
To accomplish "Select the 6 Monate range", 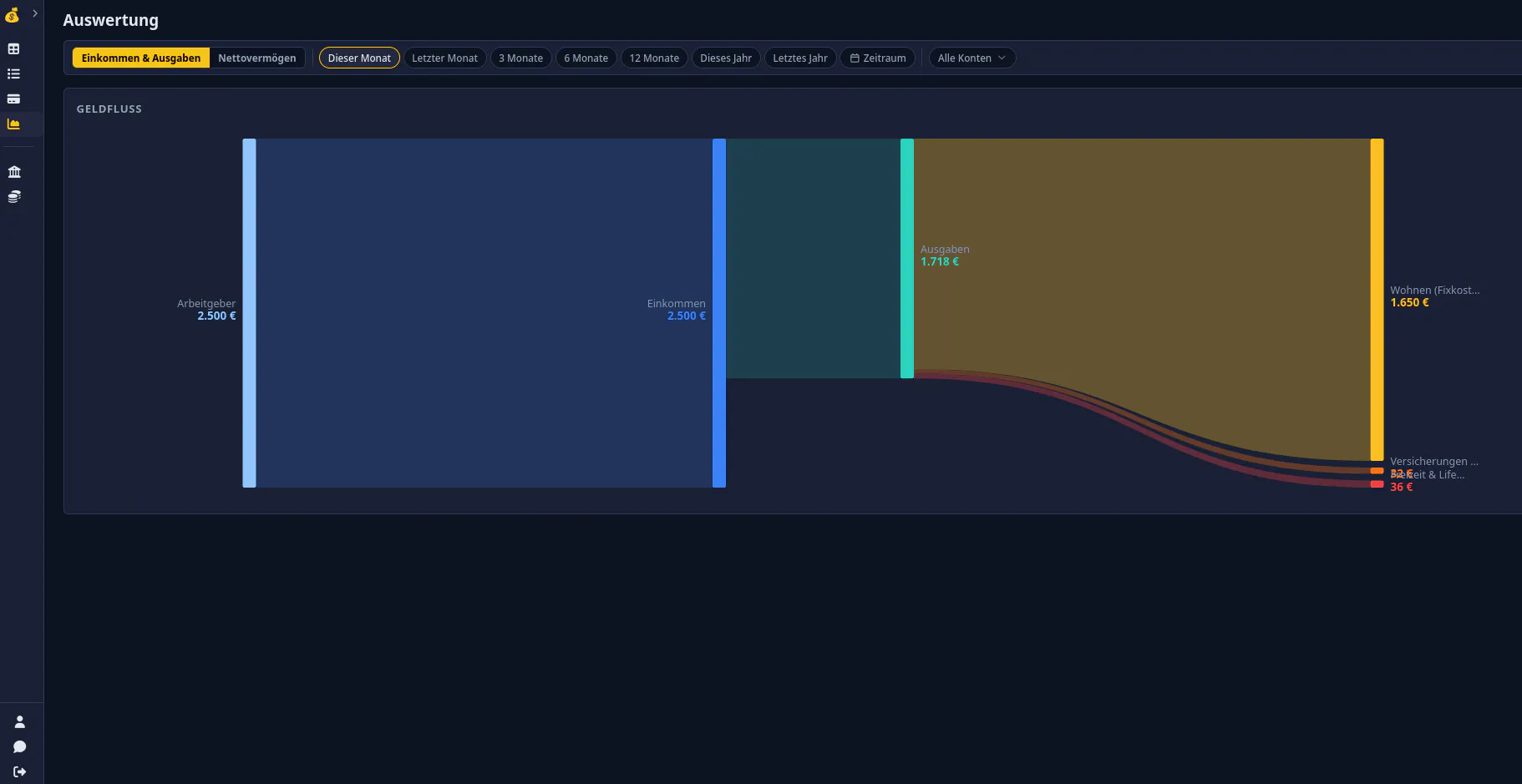I will pyautogui.click(x=586, y=58).
